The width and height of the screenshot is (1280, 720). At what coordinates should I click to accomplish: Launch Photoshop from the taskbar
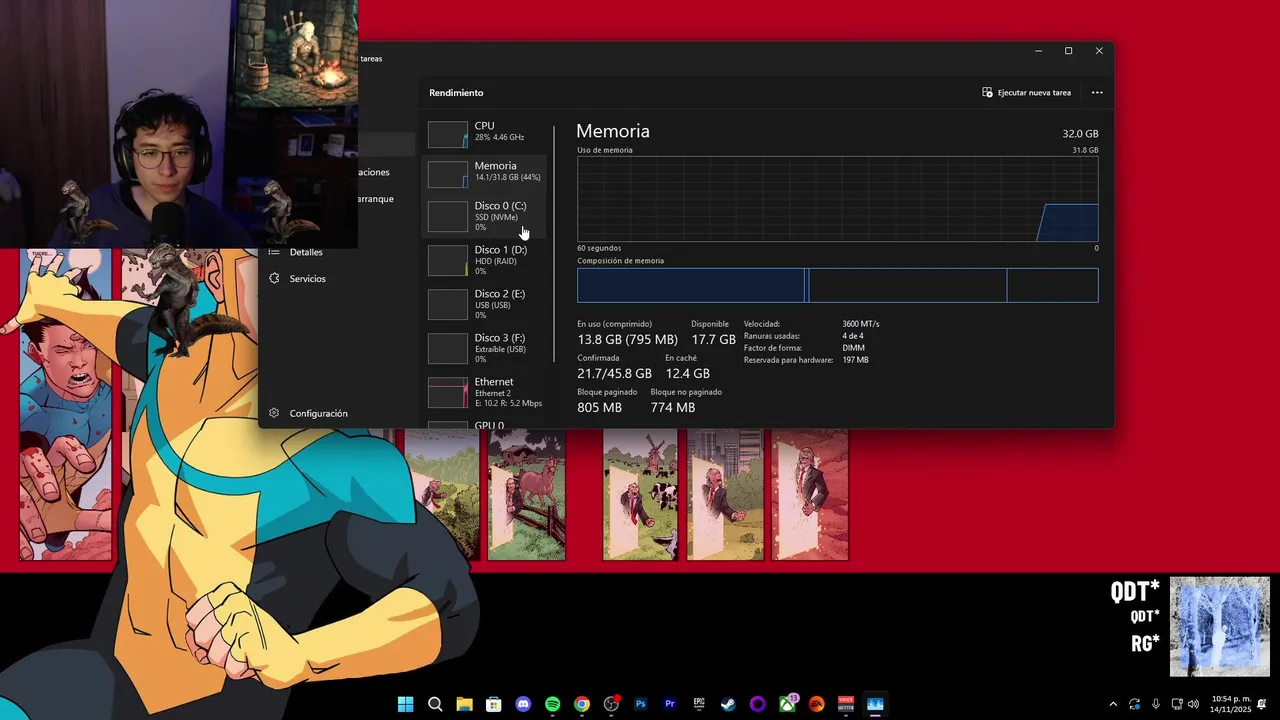pyautogui.click(x=641, y=704)
